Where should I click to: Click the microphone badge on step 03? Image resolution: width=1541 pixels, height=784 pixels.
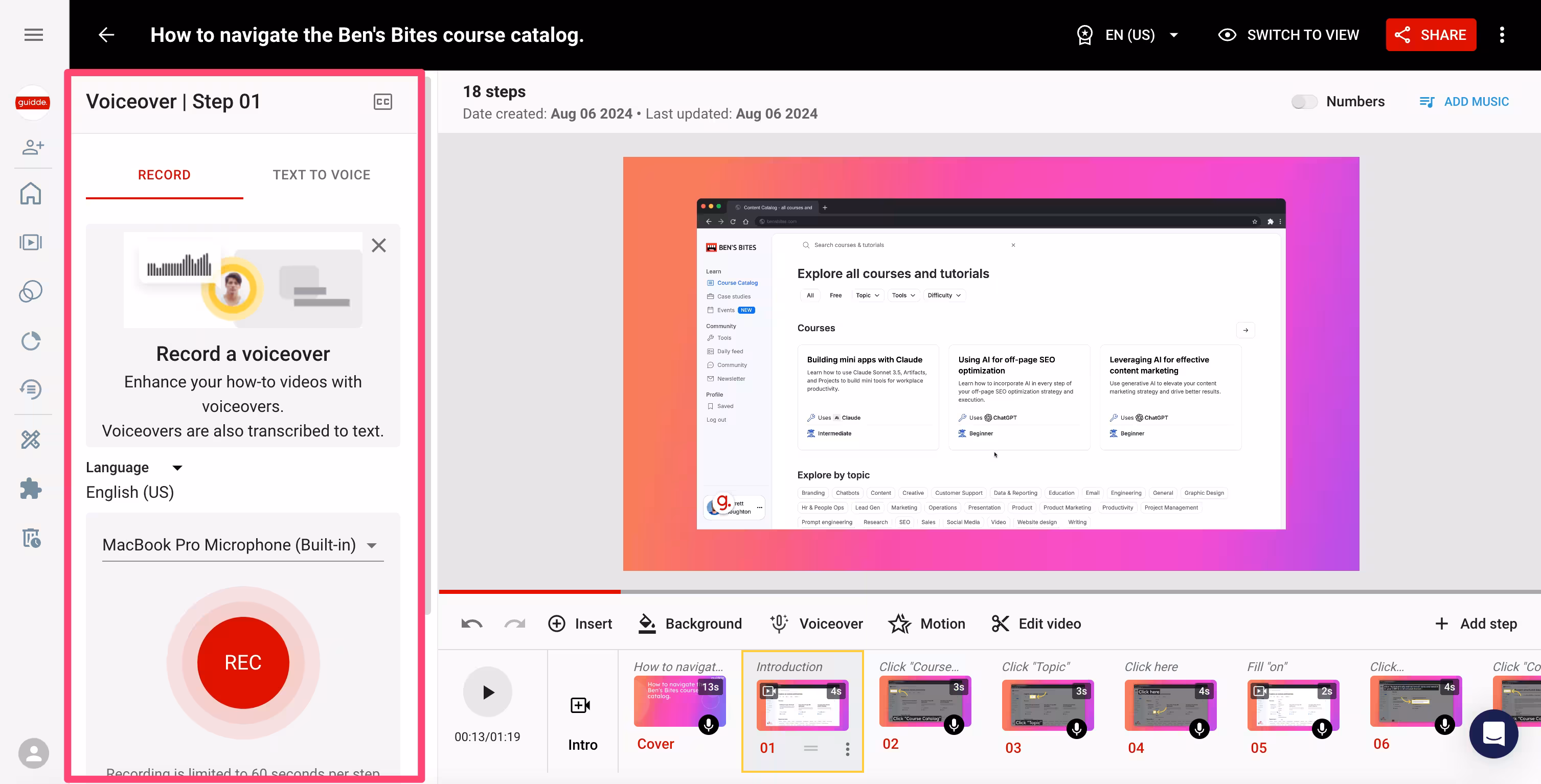(1077, 728)
